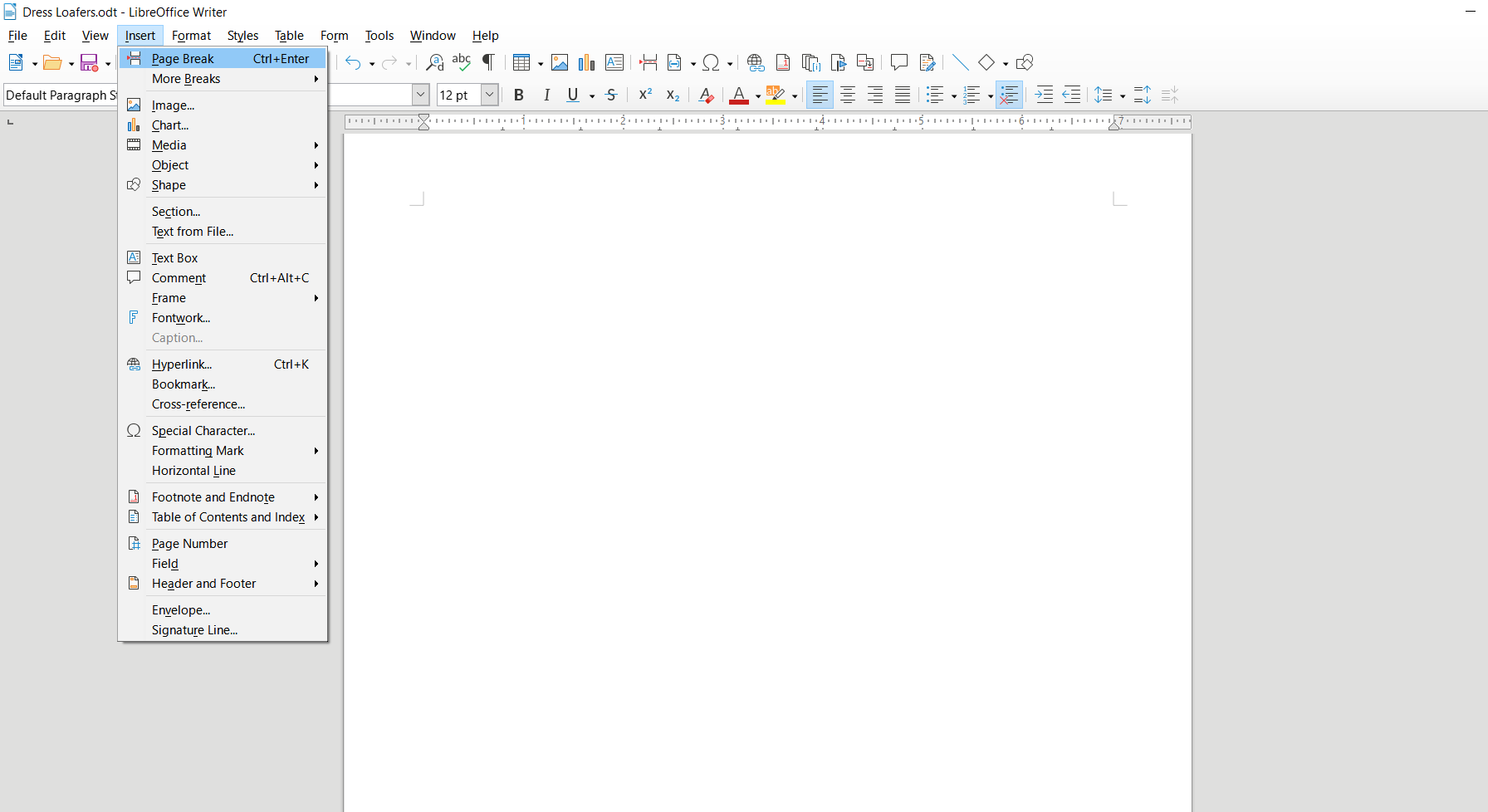Choose Horizontal Line in the menu
The image size is (1488, 812).
tap(193, 471)
